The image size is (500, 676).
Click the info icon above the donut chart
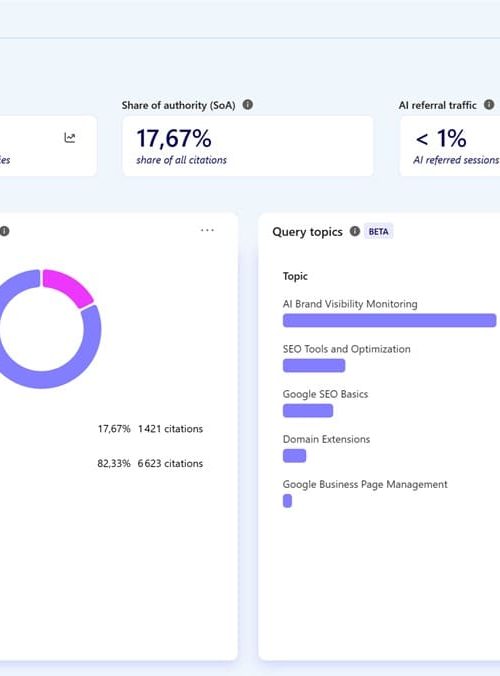point(4,231)
